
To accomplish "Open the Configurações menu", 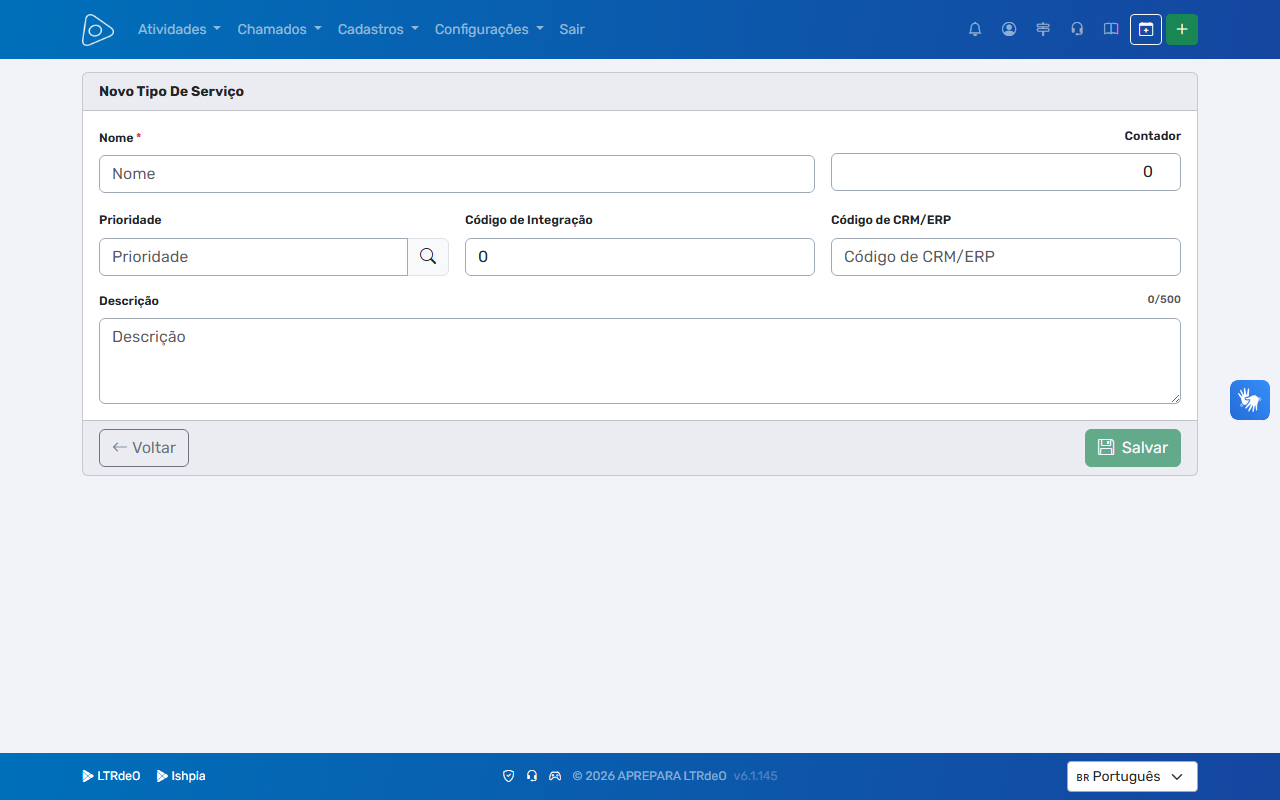I will [x=489, y=29].
